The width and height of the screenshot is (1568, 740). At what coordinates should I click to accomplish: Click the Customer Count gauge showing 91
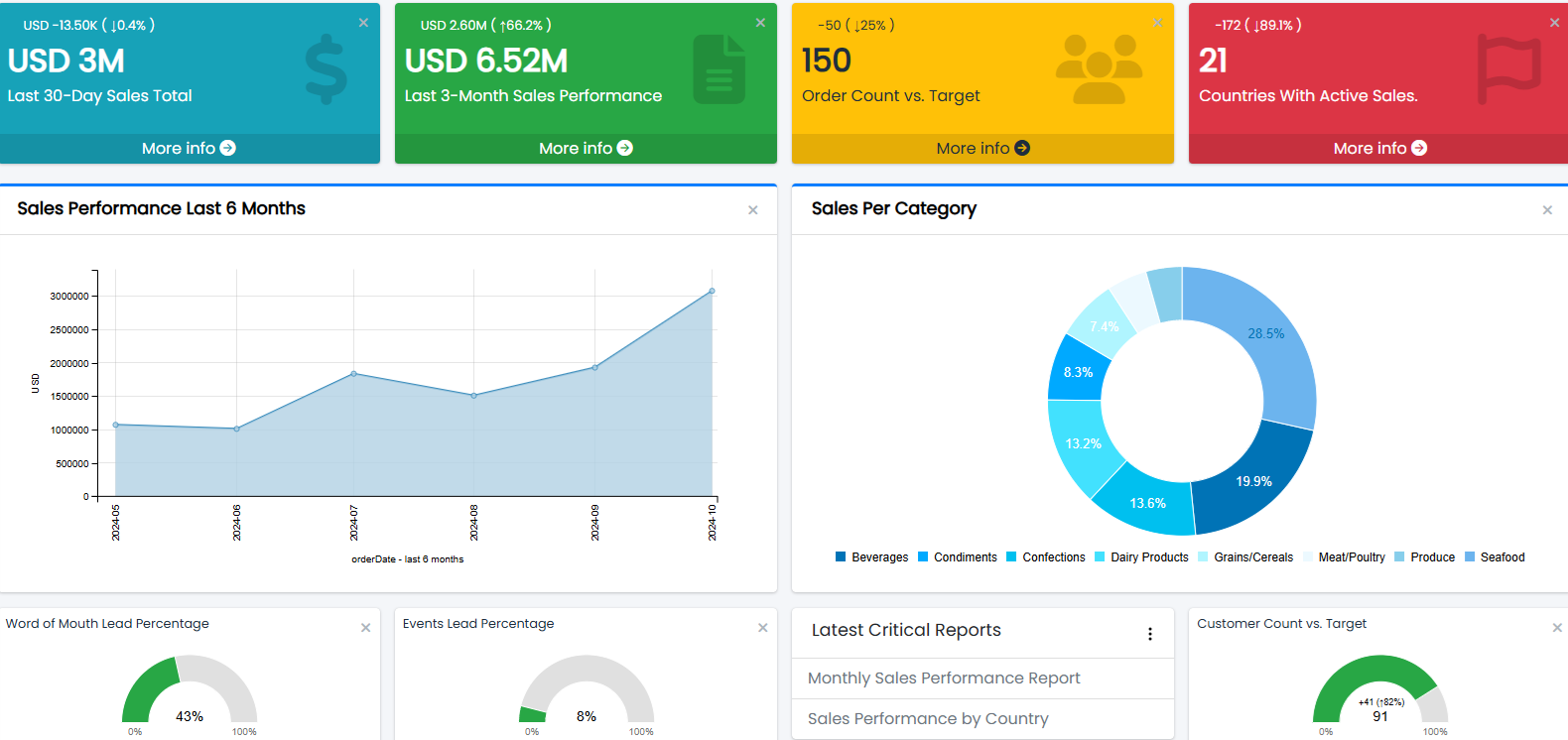1380,689
